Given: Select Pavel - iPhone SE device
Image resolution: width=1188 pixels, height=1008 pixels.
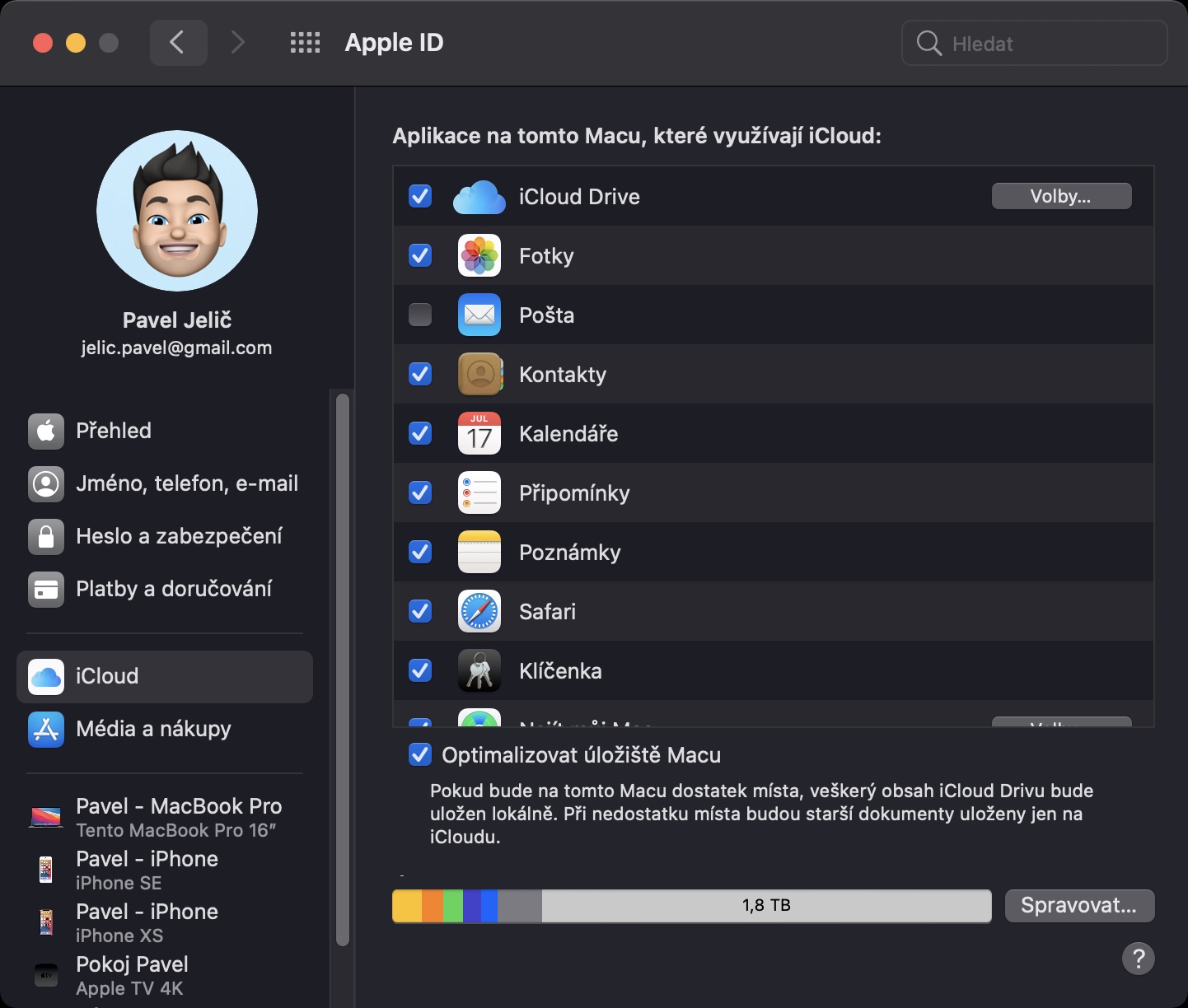Looking at the screenshot, I should pyautogui.click(x=165, y=870).
